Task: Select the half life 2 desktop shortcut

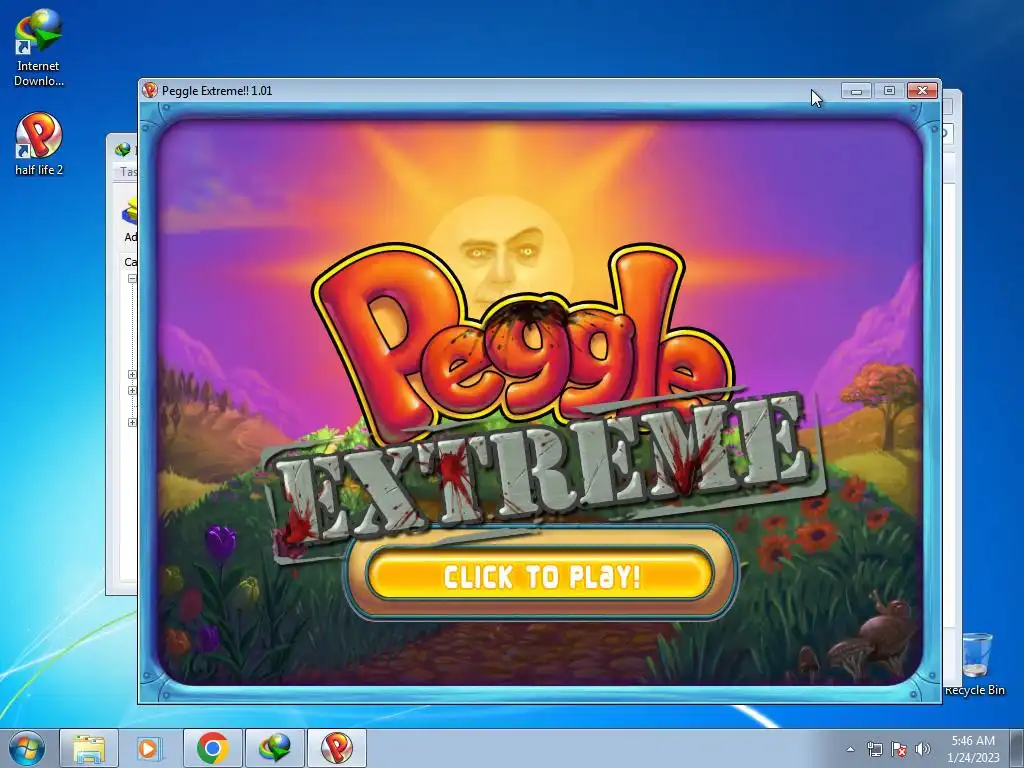Action: tap(39, 144)
